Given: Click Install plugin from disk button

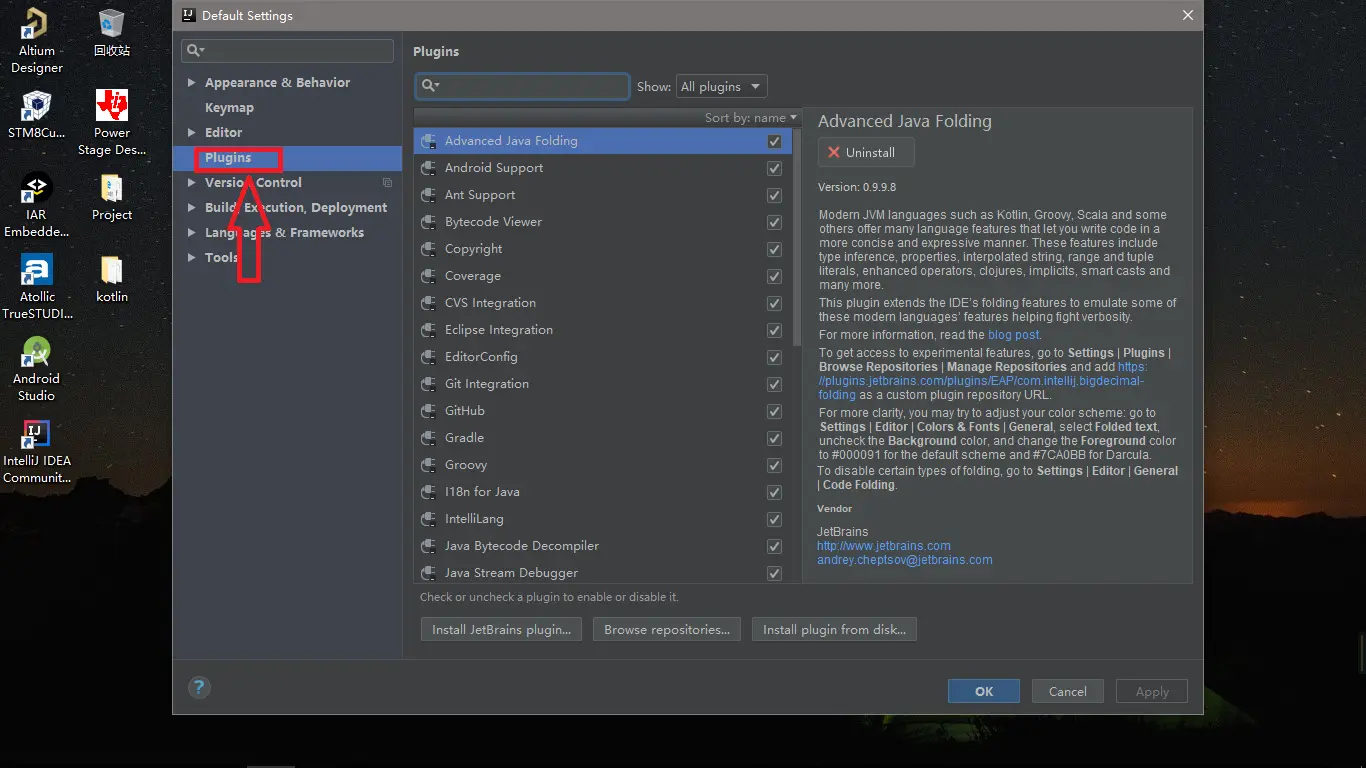Looking at the screenshot, I should click(834, 630).
